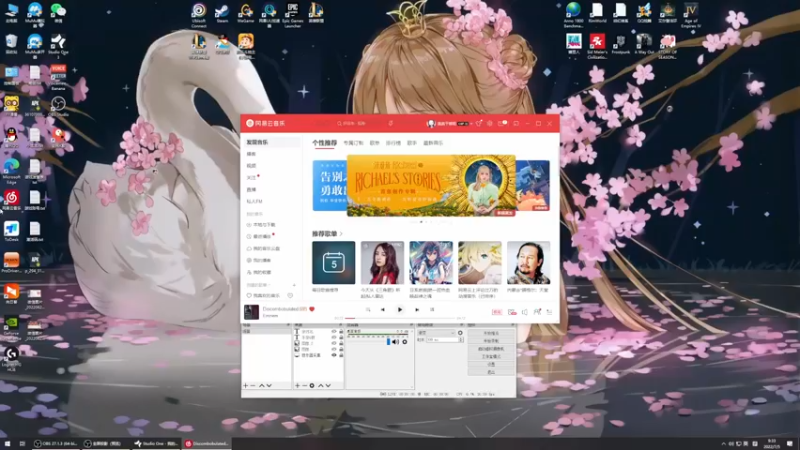The height and width of the screenshot is (450, 800).
Task: Open the user avatar in the title bar
Action: [431, 123]
